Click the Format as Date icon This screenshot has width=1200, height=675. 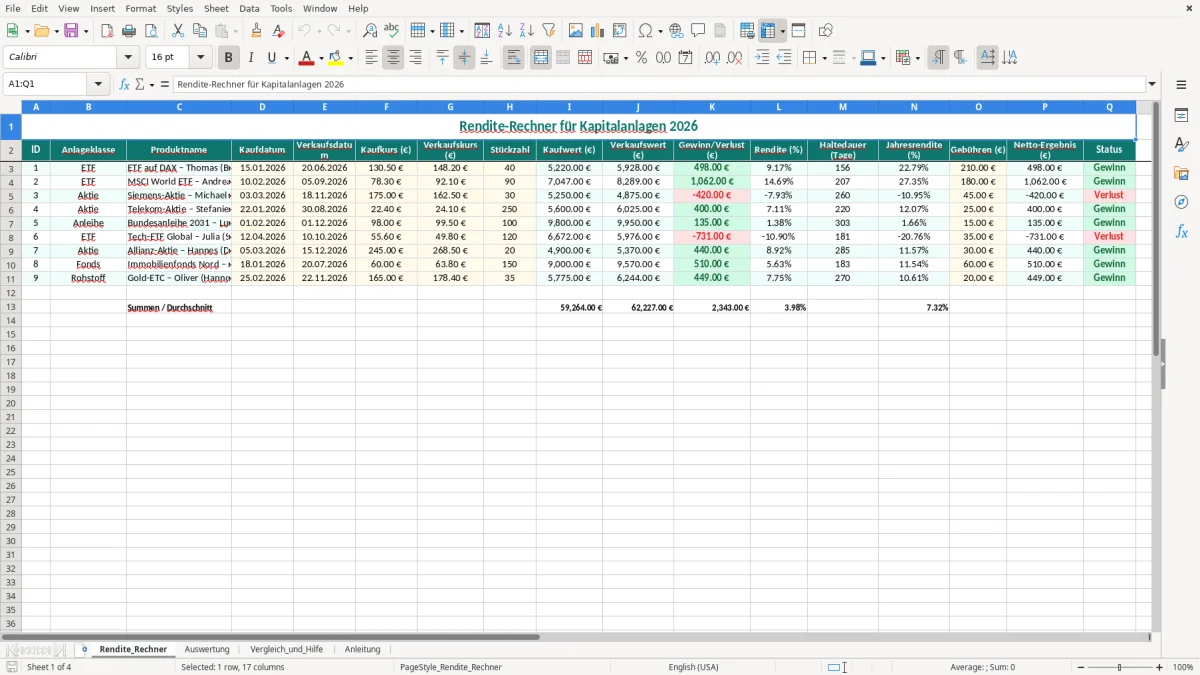(x=686, y=58)
